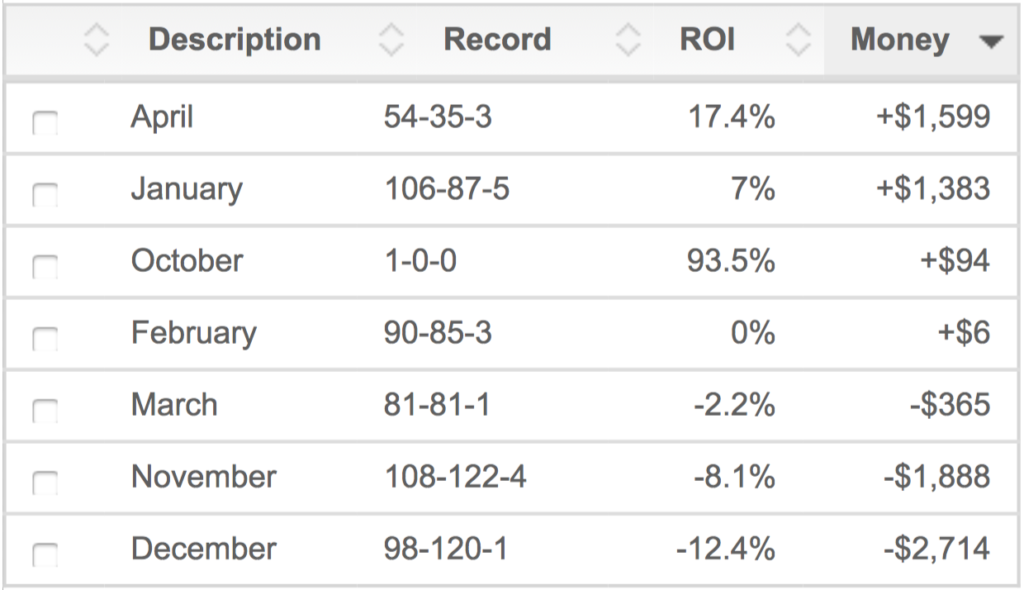Toggle the Money descending sort arrow
1024x590 pixels.
(991, 42)
